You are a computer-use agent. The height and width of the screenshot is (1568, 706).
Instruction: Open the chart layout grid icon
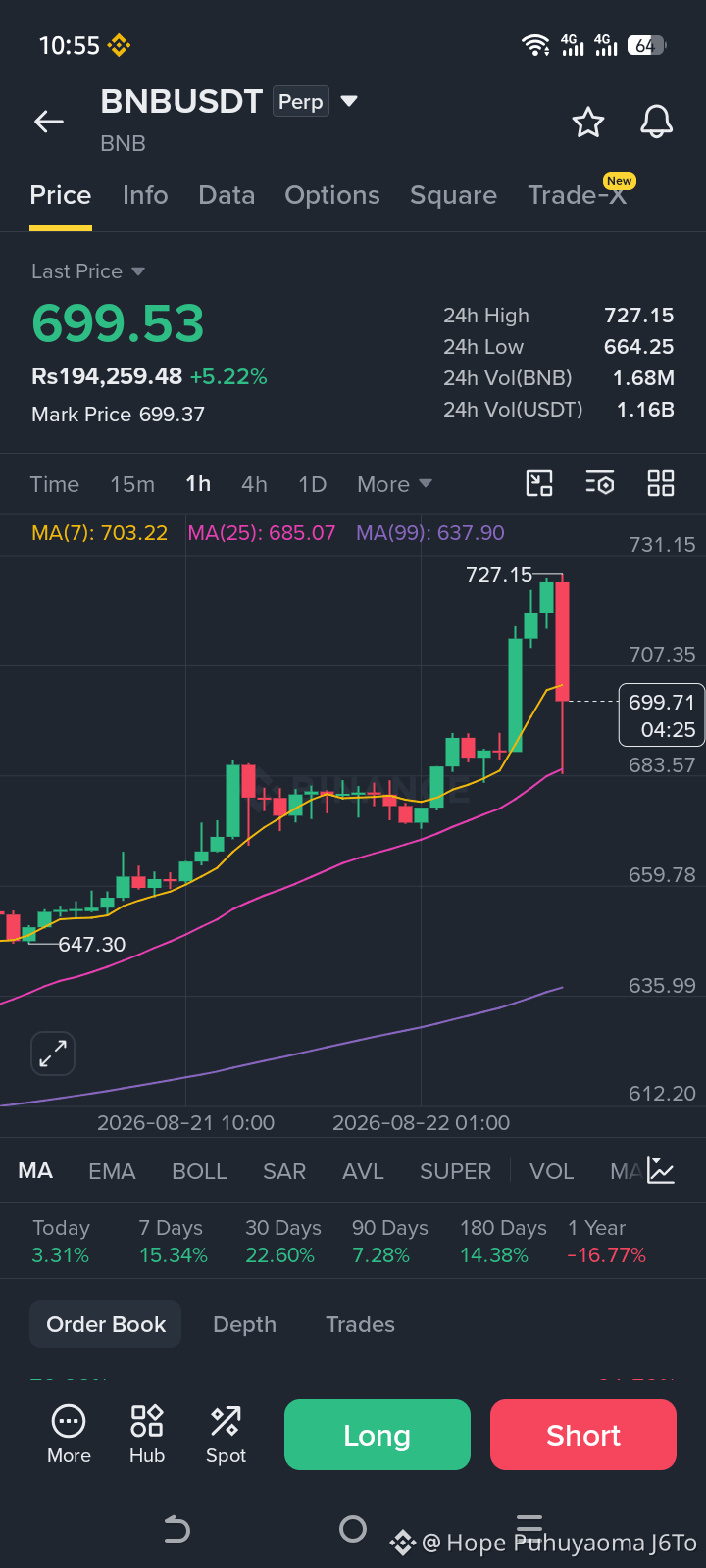[x=661, y=483]
